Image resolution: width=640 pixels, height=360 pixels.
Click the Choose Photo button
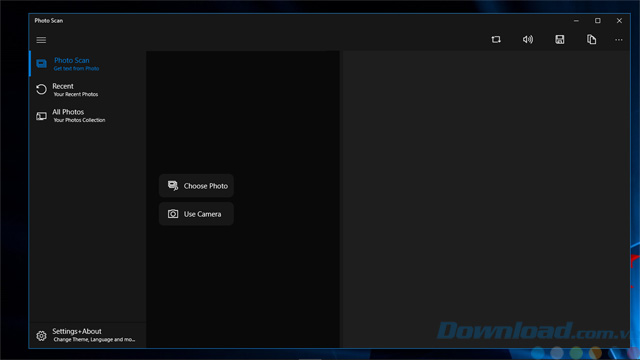coord(196,186)
